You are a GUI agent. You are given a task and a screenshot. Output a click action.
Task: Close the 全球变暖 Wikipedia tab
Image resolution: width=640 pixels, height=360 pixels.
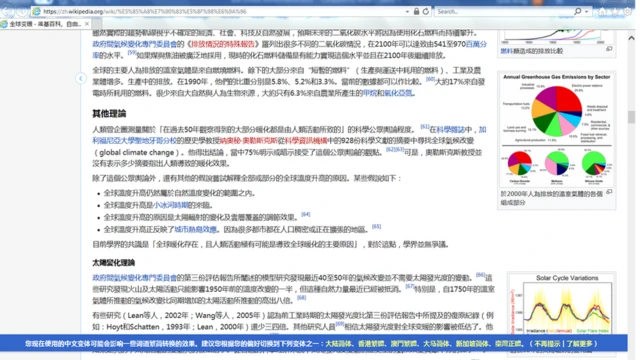[x=87, y=24]
